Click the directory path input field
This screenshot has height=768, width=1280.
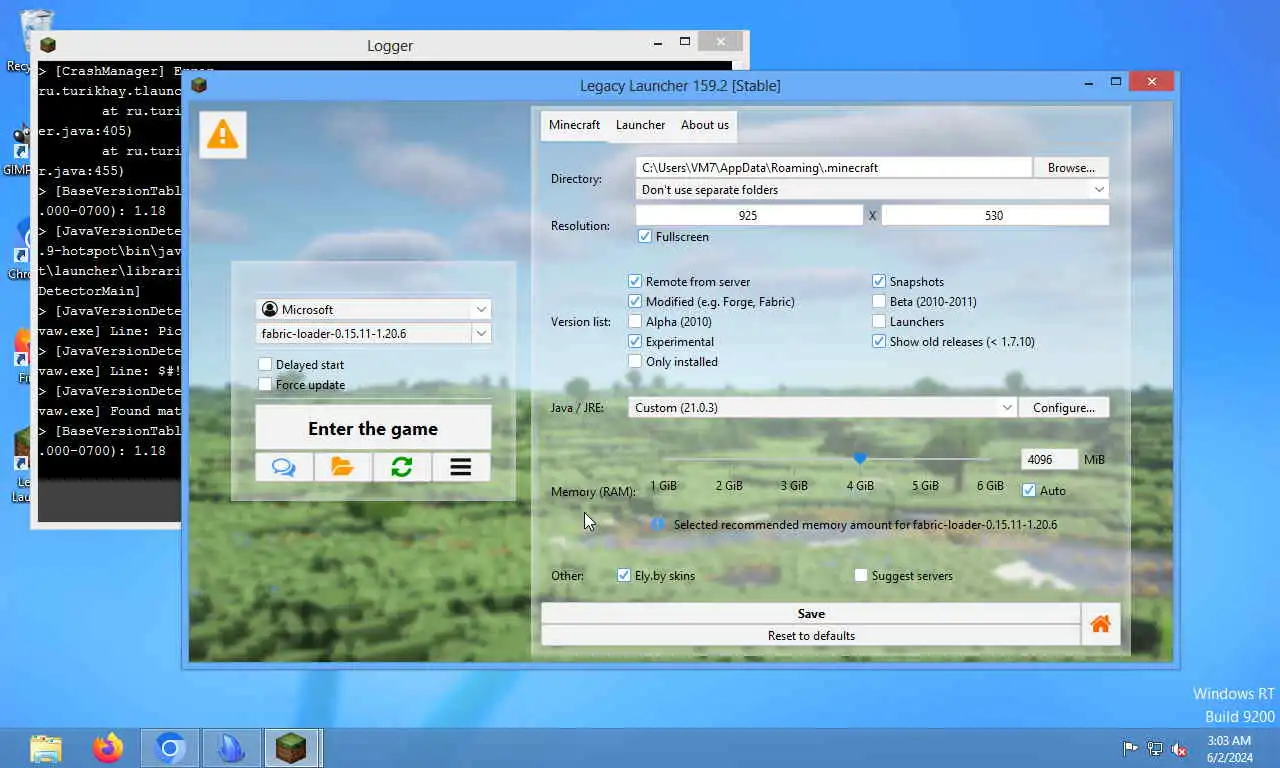coord(834,168)
